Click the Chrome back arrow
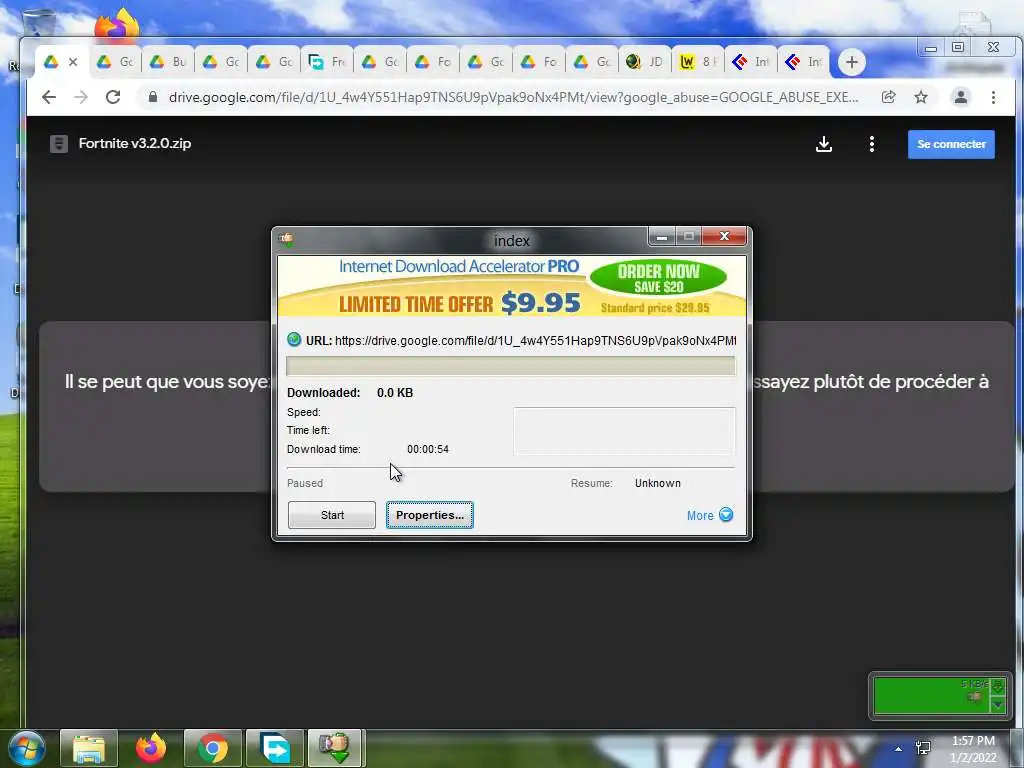 pos(49,97)
